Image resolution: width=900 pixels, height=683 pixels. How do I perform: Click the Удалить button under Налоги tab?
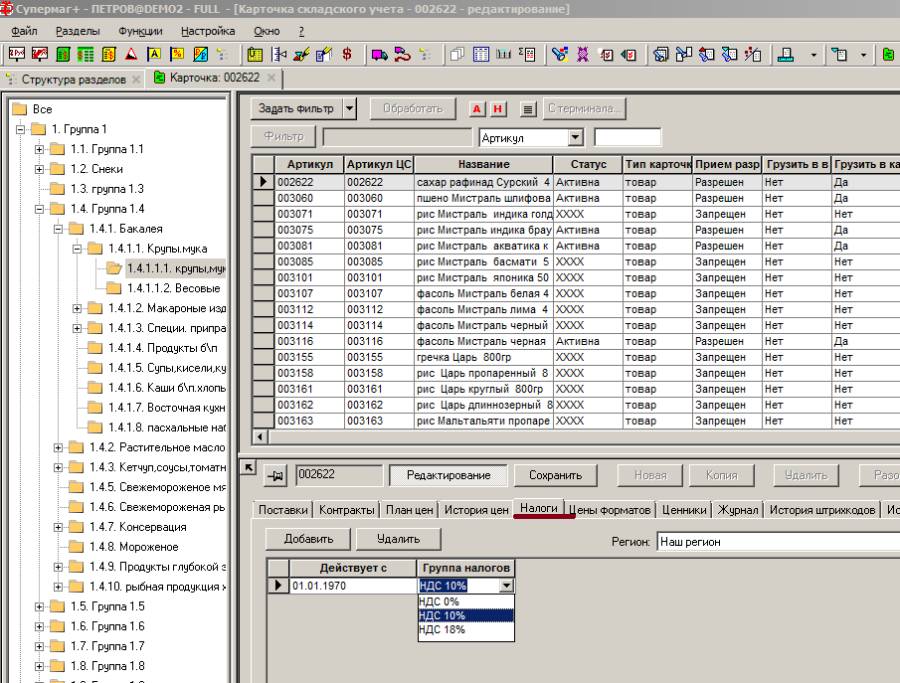point(398,539)
